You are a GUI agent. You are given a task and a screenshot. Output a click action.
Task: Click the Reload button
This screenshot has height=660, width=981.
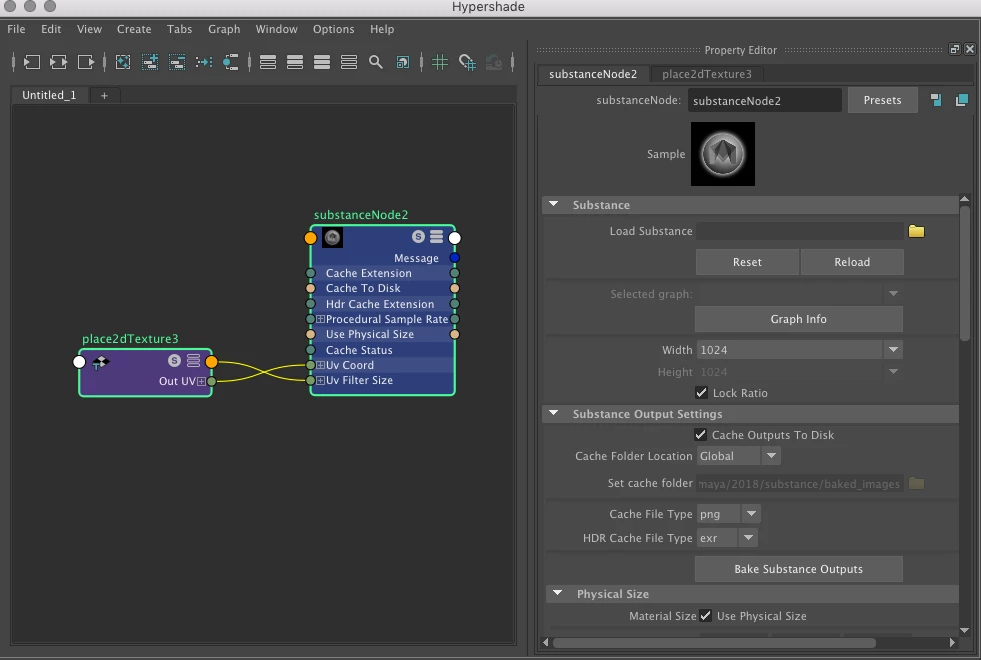[852, 262]
